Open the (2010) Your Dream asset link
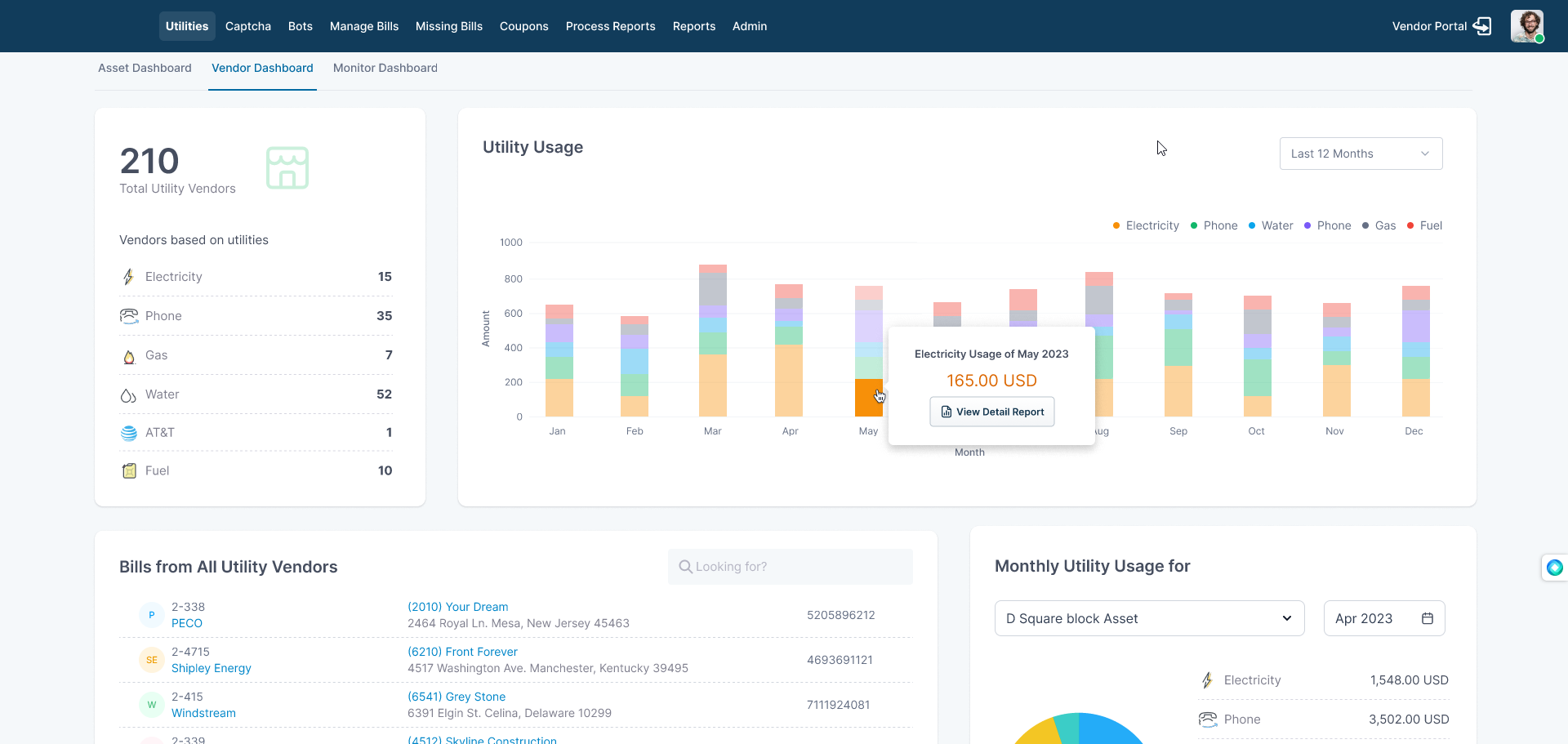Viewport: 1568px width, 744px height. [x=458, y=607]
